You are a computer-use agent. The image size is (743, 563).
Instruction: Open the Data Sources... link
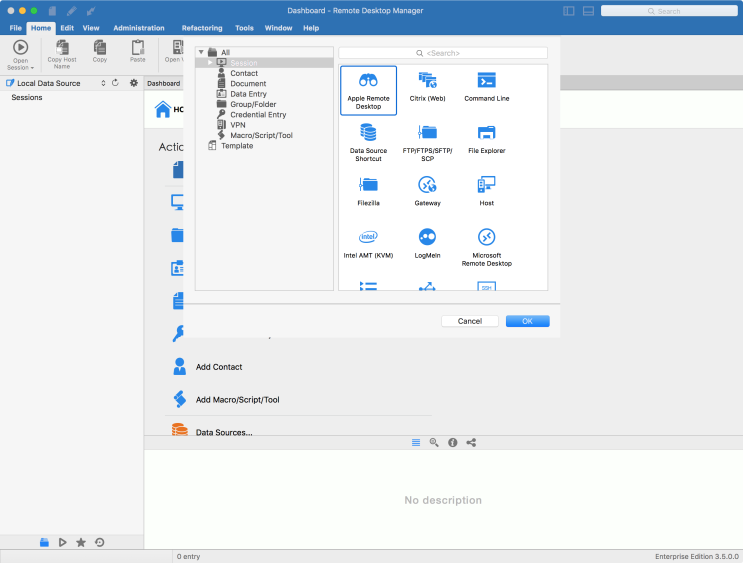point(224,432)
